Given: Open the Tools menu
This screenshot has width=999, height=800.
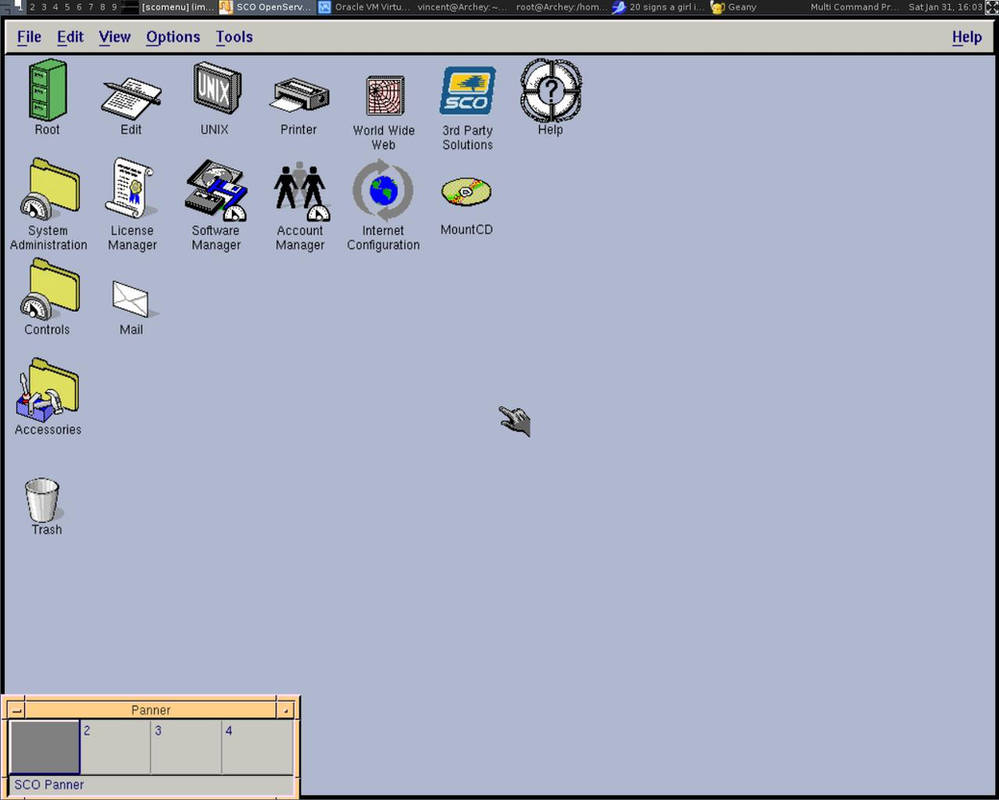Looking at the screenshot, I should coord(234,37).
